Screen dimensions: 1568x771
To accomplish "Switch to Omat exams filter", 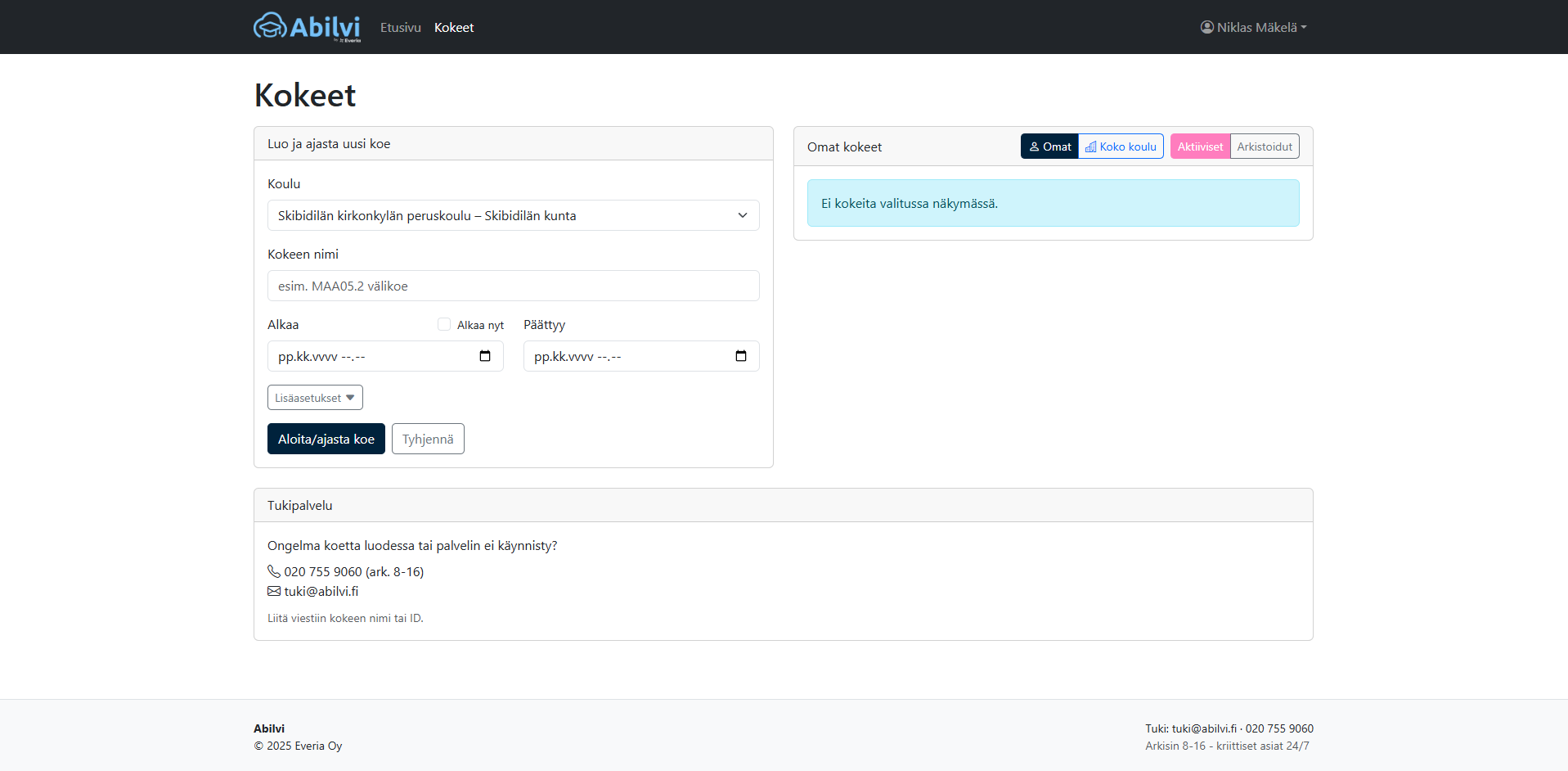I will pyautogui.click(x=1049, y=147).
